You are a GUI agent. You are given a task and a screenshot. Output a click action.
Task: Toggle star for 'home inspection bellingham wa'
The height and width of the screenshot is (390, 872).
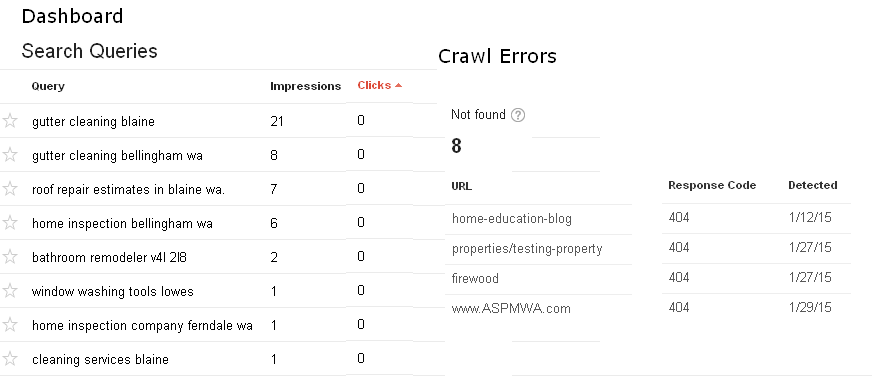click(10, 223)
